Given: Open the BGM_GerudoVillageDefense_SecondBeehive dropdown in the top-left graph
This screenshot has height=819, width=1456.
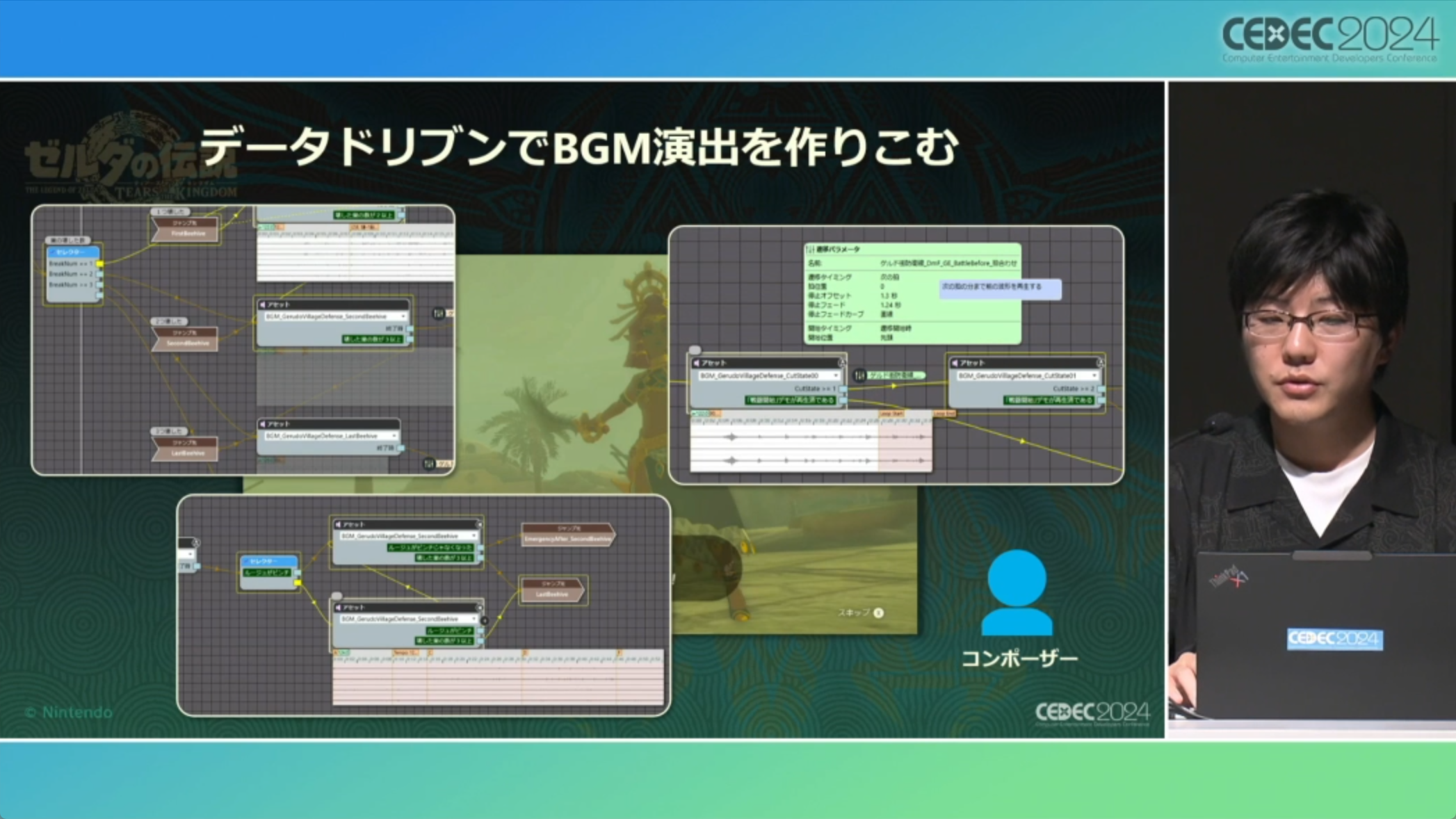Looking at the screenshot, I should (335, 316).
